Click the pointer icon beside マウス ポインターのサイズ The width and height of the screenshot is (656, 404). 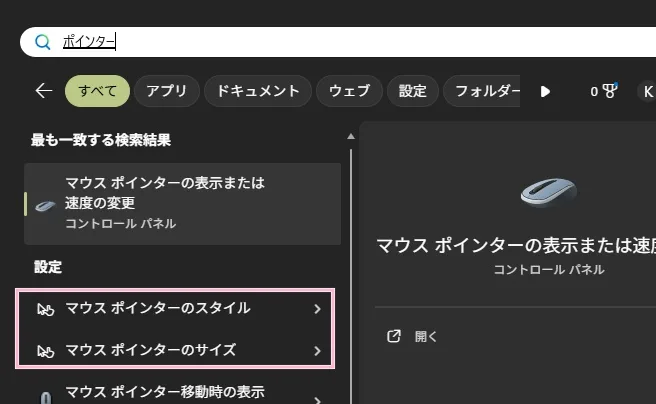pos(46,351)
